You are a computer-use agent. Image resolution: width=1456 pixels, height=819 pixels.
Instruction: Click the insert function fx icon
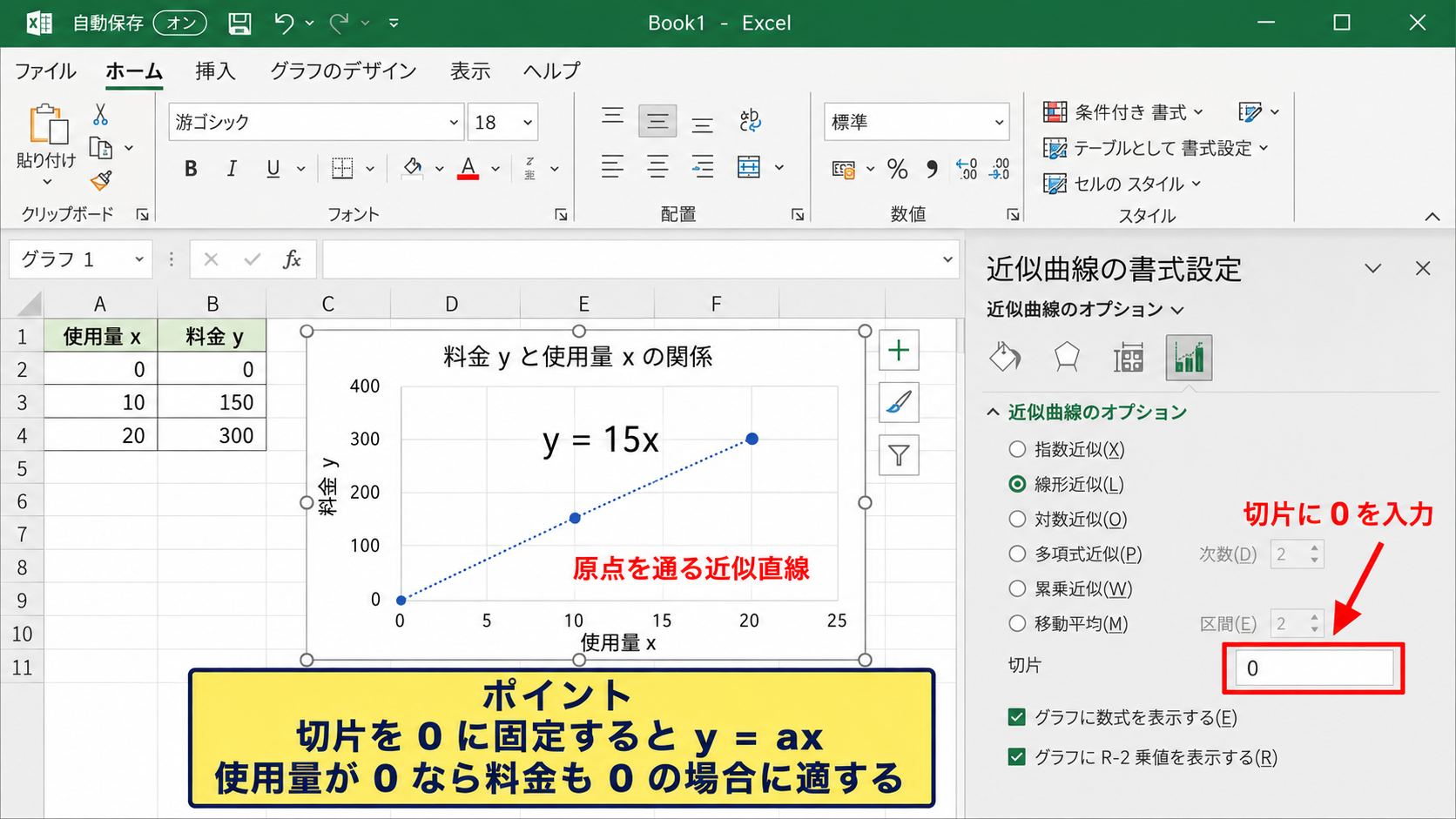coord(292,259)
